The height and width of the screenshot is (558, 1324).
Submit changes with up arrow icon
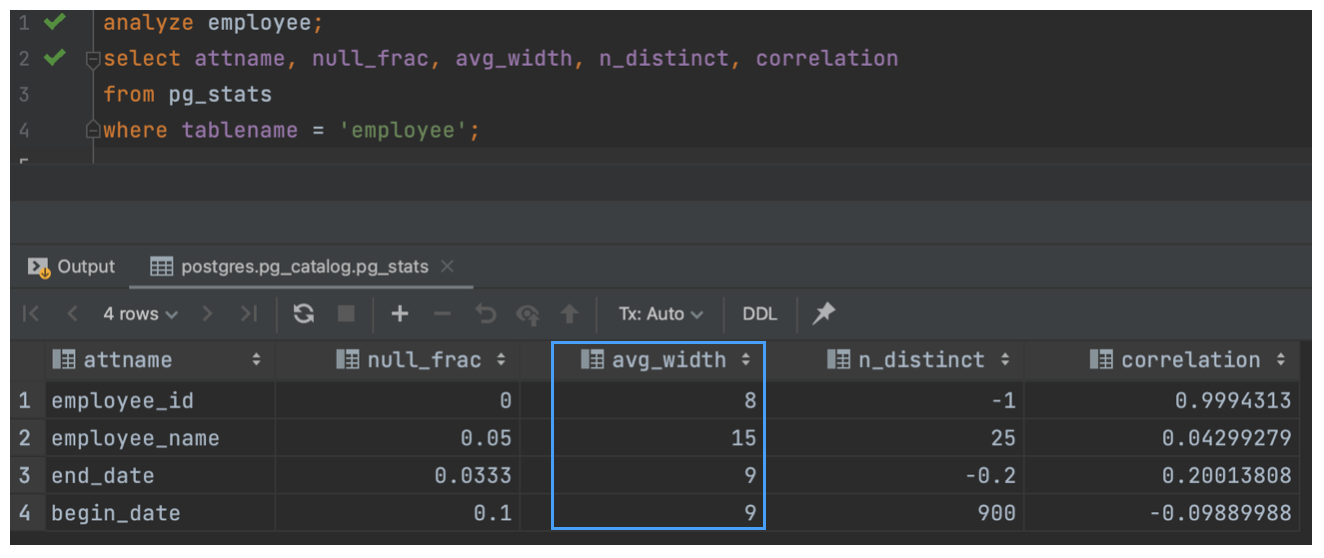(x=570, y=314)
